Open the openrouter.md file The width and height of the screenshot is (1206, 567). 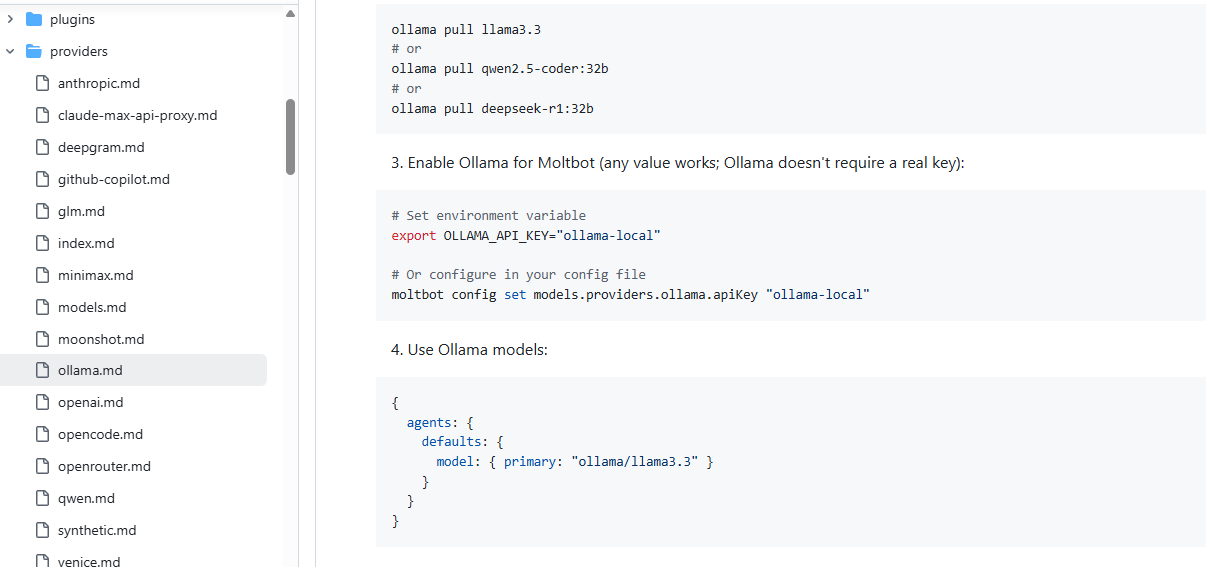pos(104,466)
